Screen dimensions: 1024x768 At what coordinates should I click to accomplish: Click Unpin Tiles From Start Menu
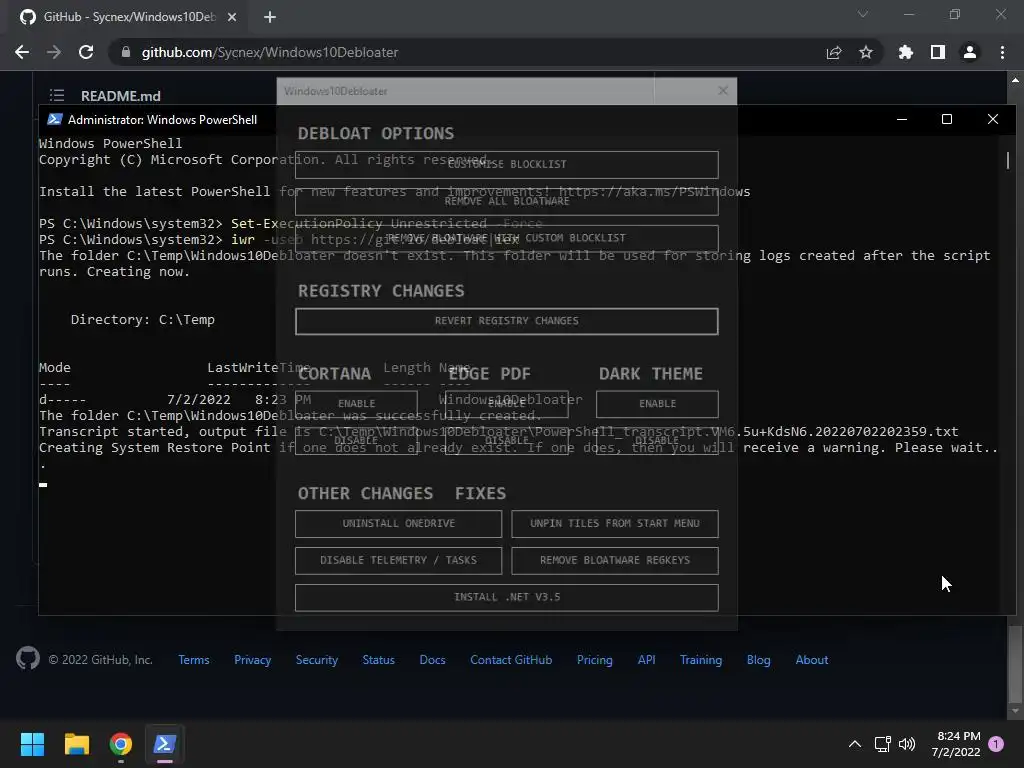(615, 524)
